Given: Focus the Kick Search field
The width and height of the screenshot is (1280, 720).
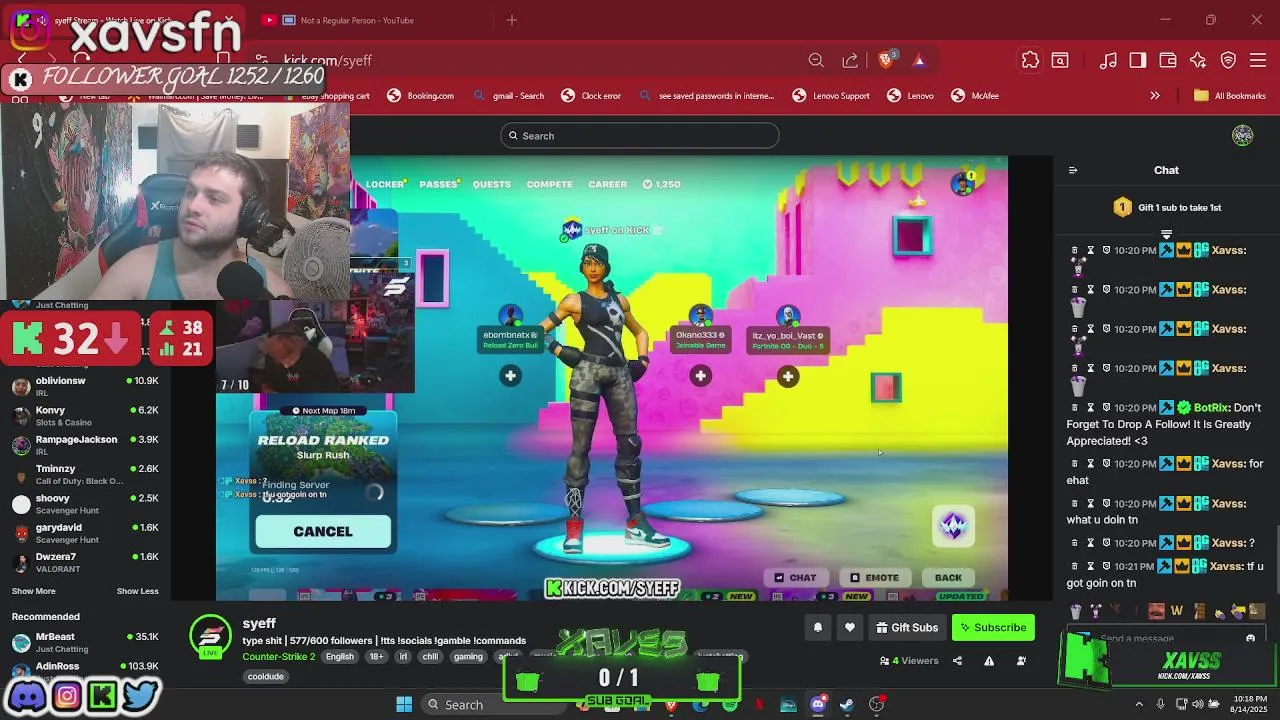Looking at the screenshot, I should coord(640,136).
